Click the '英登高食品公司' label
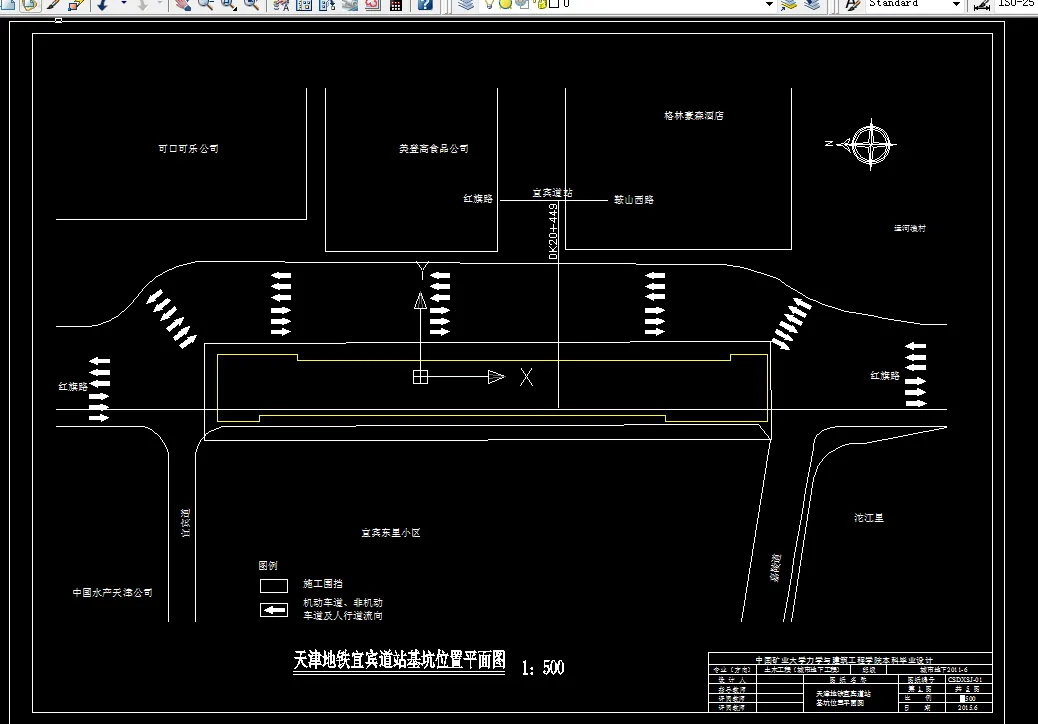The width and height of the screenshot is (1038, 724). [x=434, y=149]
